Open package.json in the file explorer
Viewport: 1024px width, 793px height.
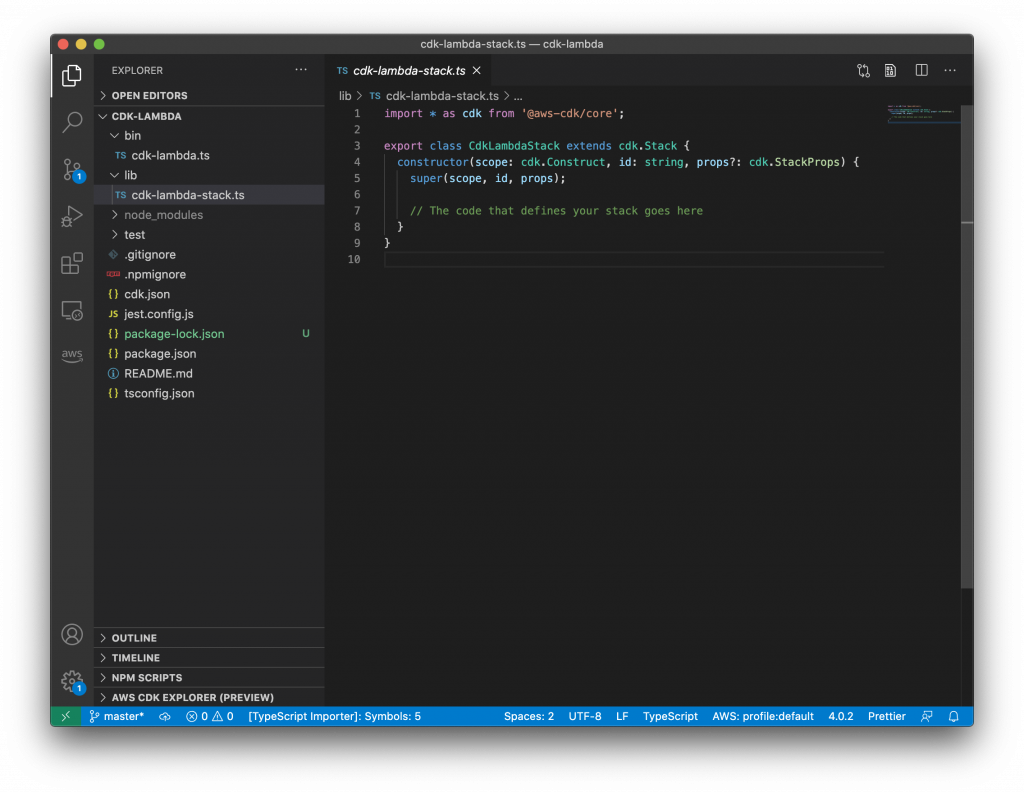click(160, 354)
